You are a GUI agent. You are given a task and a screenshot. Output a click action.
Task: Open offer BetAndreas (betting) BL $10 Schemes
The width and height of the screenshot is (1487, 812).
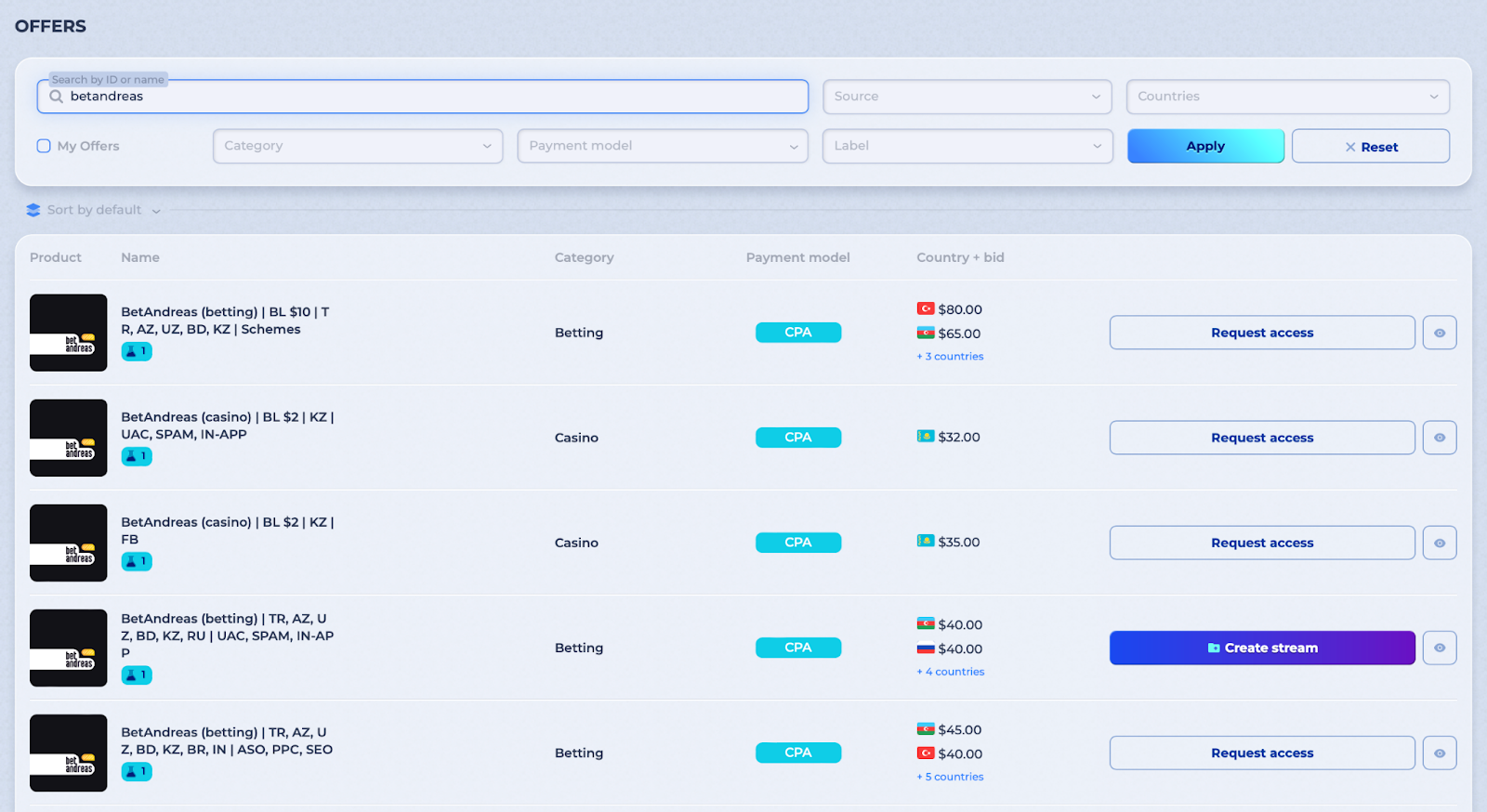(225, 321)
